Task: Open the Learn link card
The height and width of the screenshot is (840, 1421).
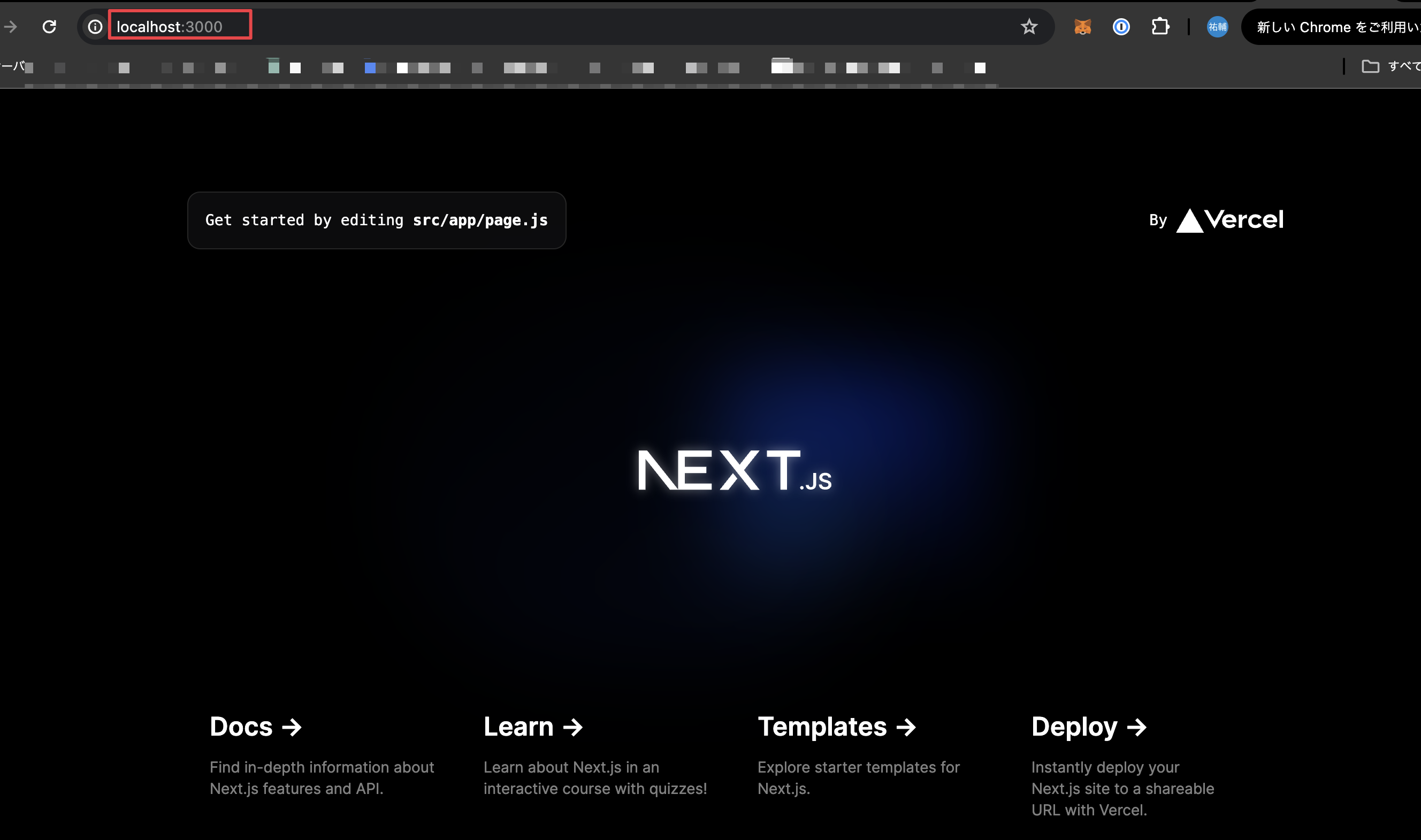Action: pos(595,755)
